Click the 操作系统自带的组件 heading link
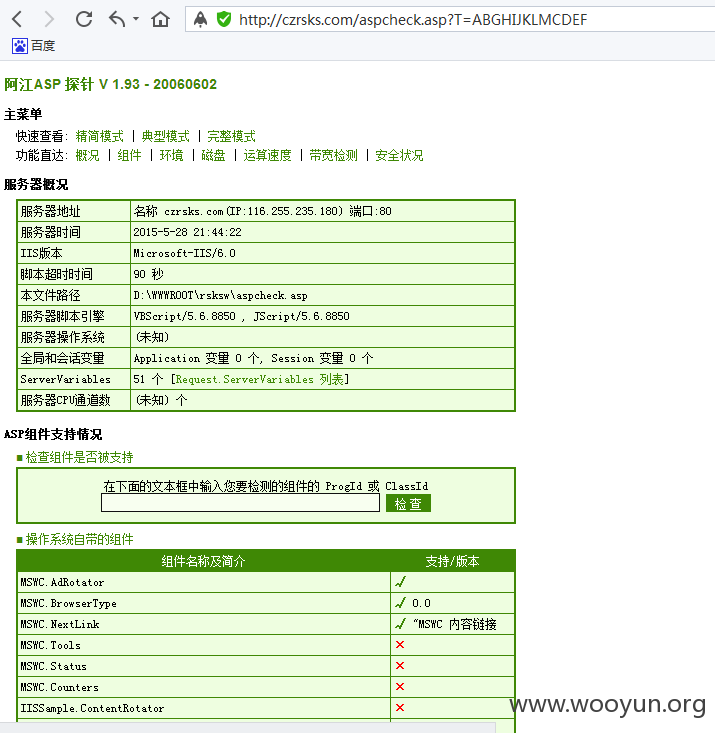The width and height of the screenshot is (715, 733). click(x=79, y=539)
